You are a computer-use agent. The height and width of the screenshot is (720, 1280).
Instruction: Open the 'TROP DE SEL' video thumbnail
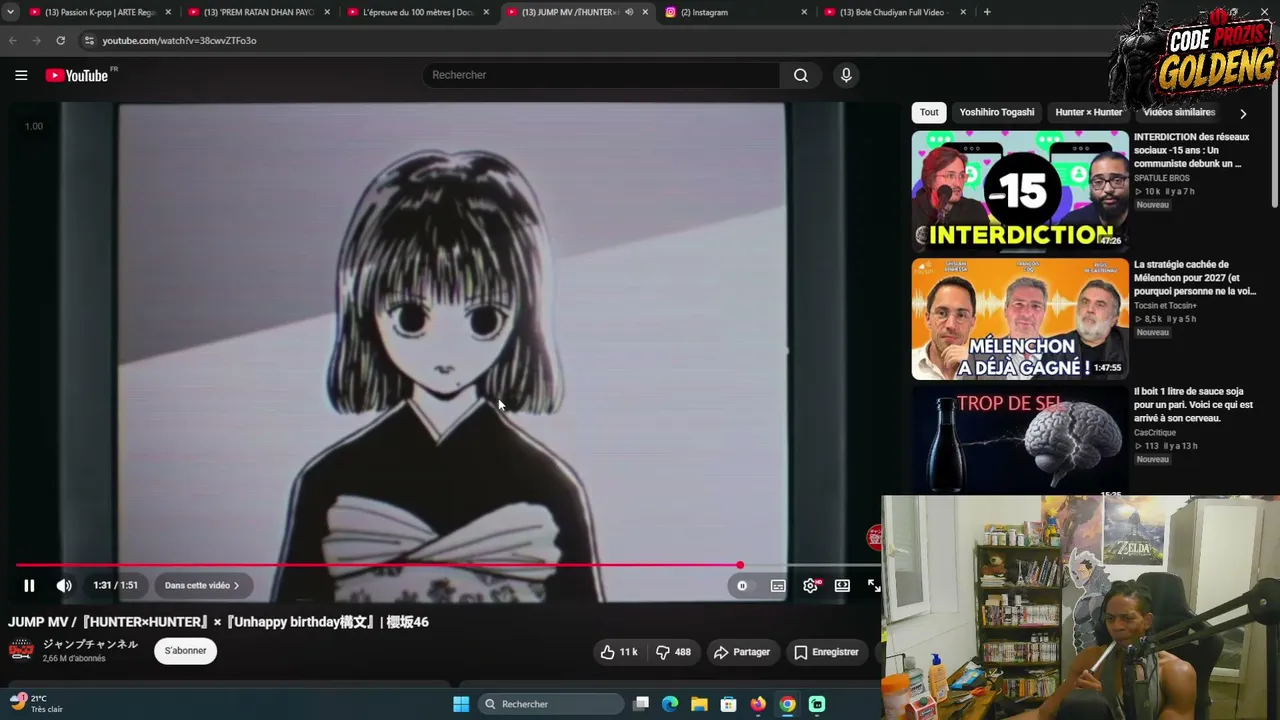(x=1020, y=441)
